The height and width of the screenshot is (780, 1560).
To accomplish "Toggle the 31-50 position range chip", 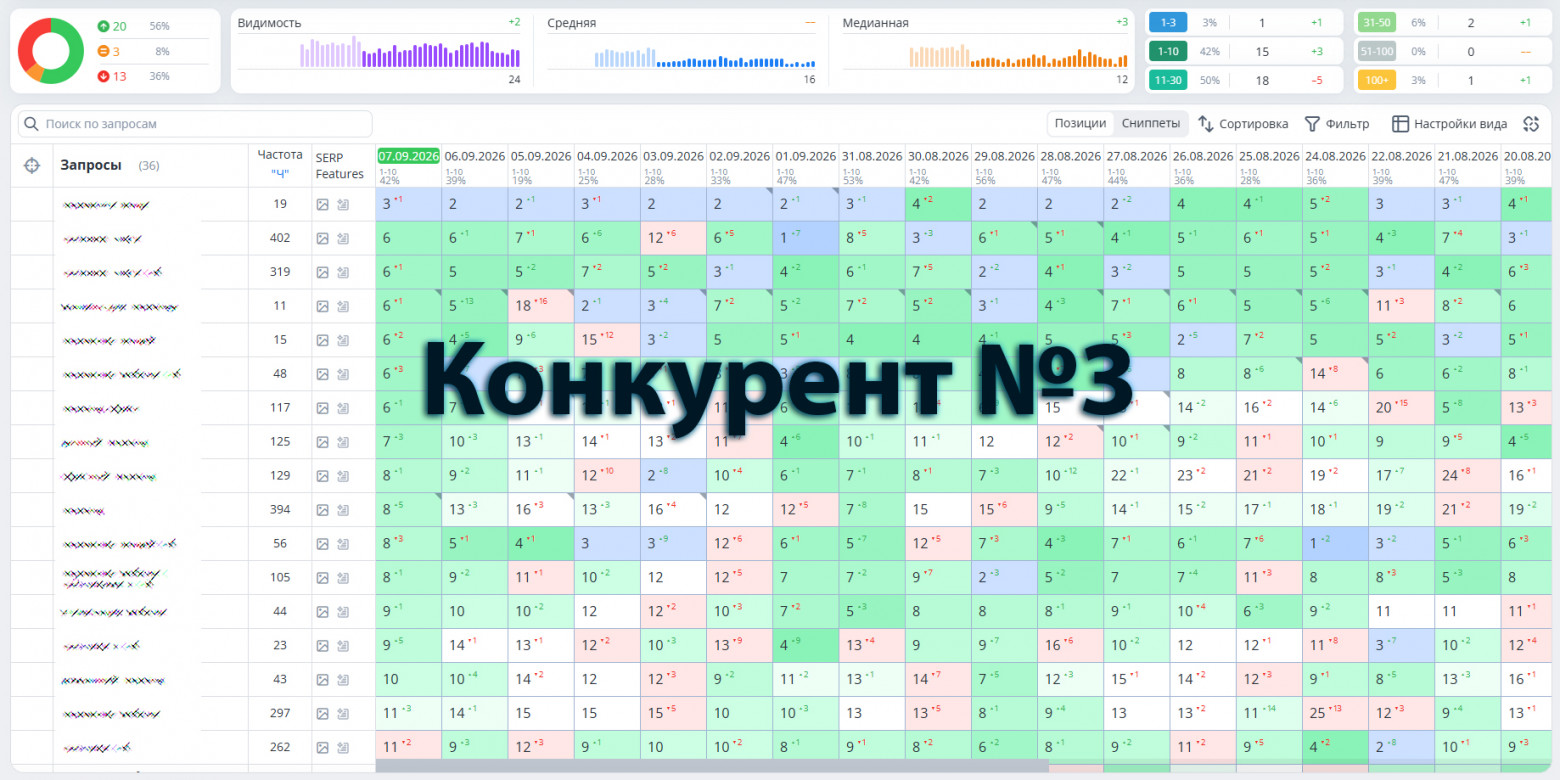I will click(x=1376, y=23).
